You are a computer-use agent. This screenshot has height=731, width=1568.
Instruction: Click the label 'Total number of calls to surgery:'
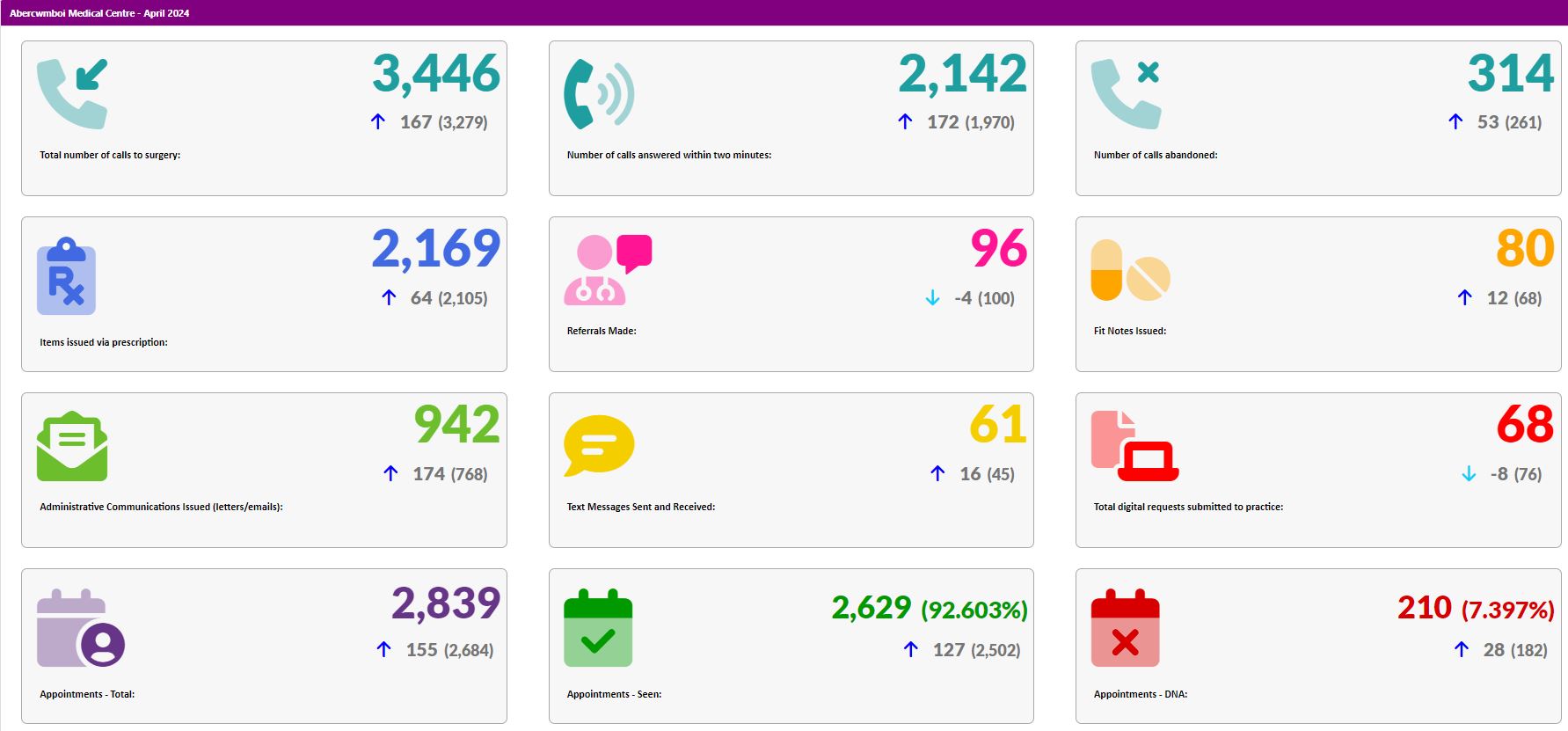click(x=110, y=155)
